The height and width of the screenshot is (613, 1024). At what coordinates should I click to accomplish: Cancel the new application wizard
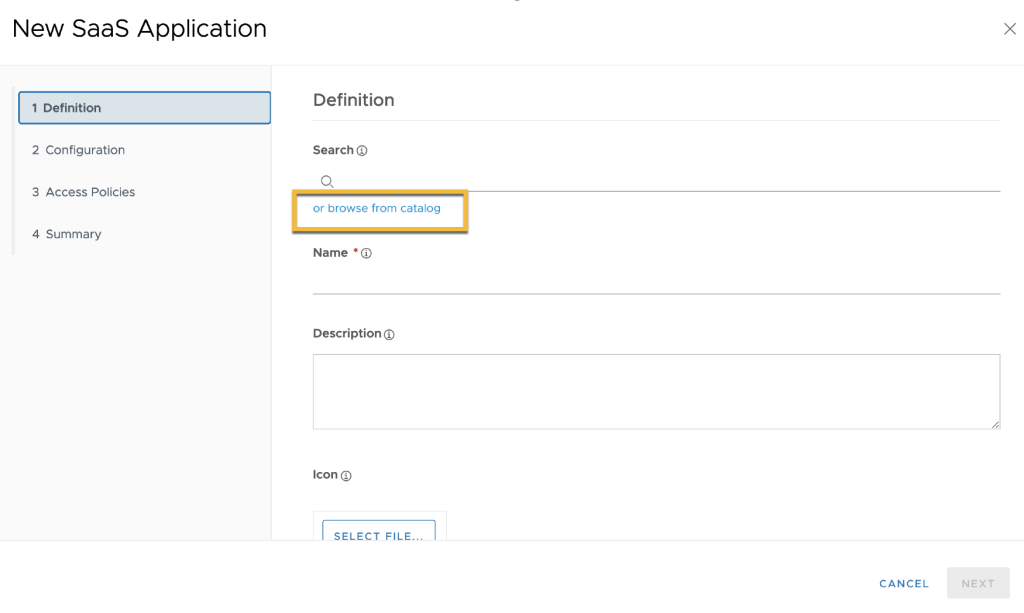click(904, 583)
